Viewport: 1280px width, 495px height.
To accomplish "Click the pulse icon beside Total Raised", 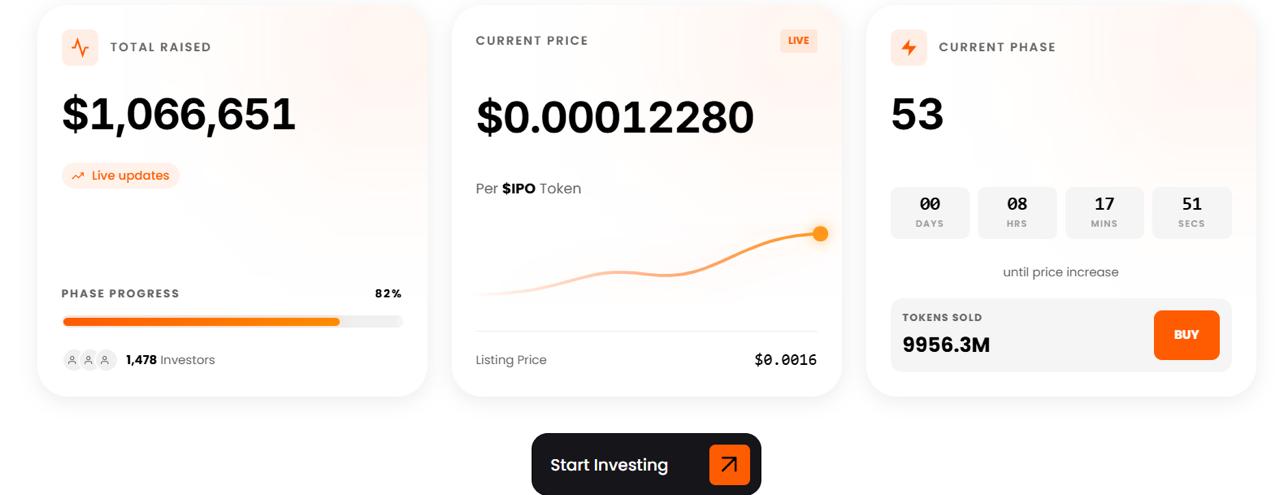I will 80,47.
